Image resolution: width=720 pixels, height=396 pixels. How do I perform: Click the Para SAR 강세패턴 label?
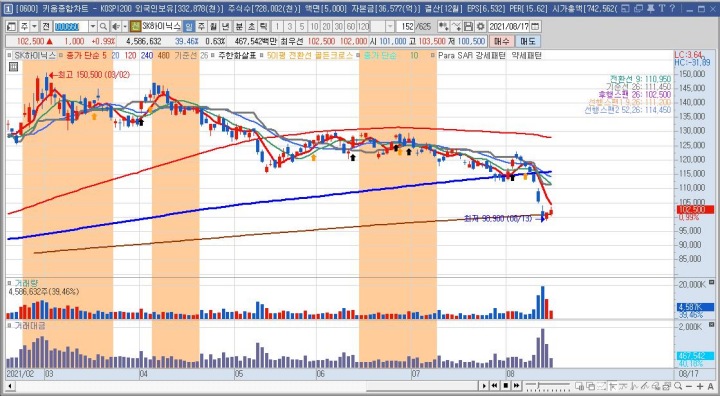click(472, 56)
